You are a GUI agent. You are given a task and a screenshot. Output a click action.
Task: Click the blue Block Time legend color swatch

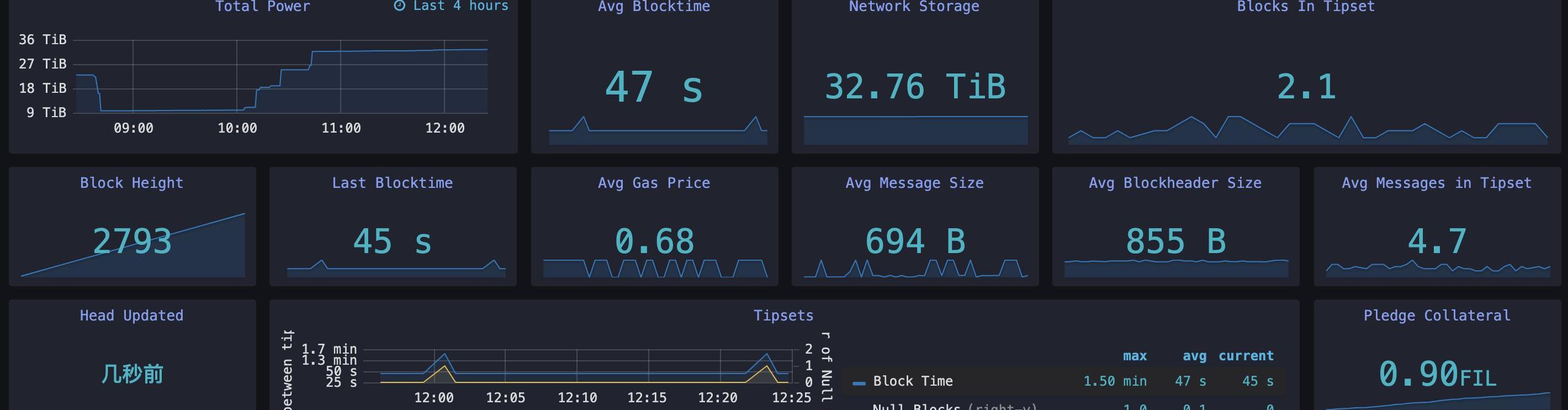point(859,382)
